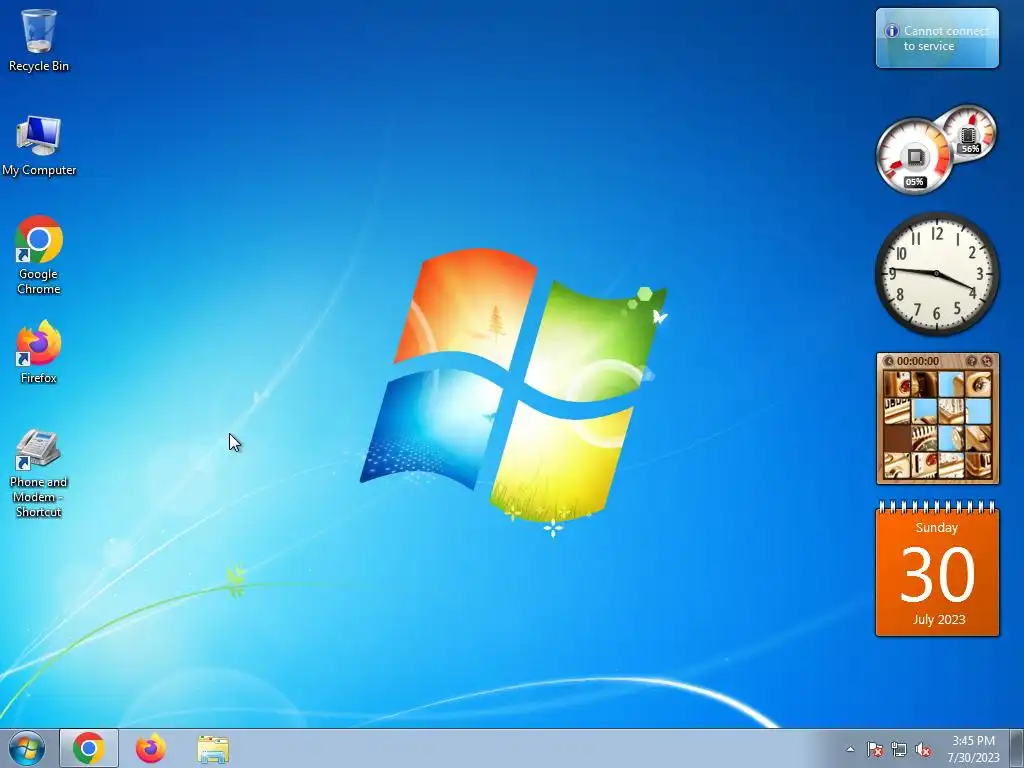This screenshot has width=1024, height=768.
Task: Open the Action Center flag icon
Action: [874, 749]
